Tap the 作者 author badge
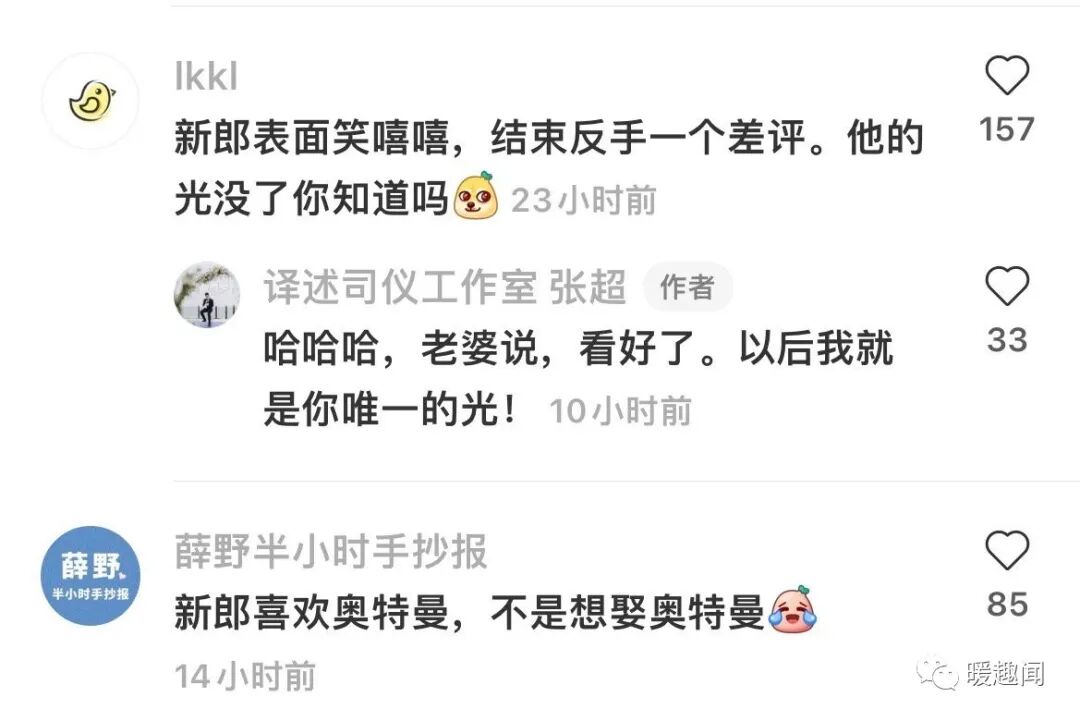The height and width of the screenshot is (721, 1080). (x=687, y=287)
